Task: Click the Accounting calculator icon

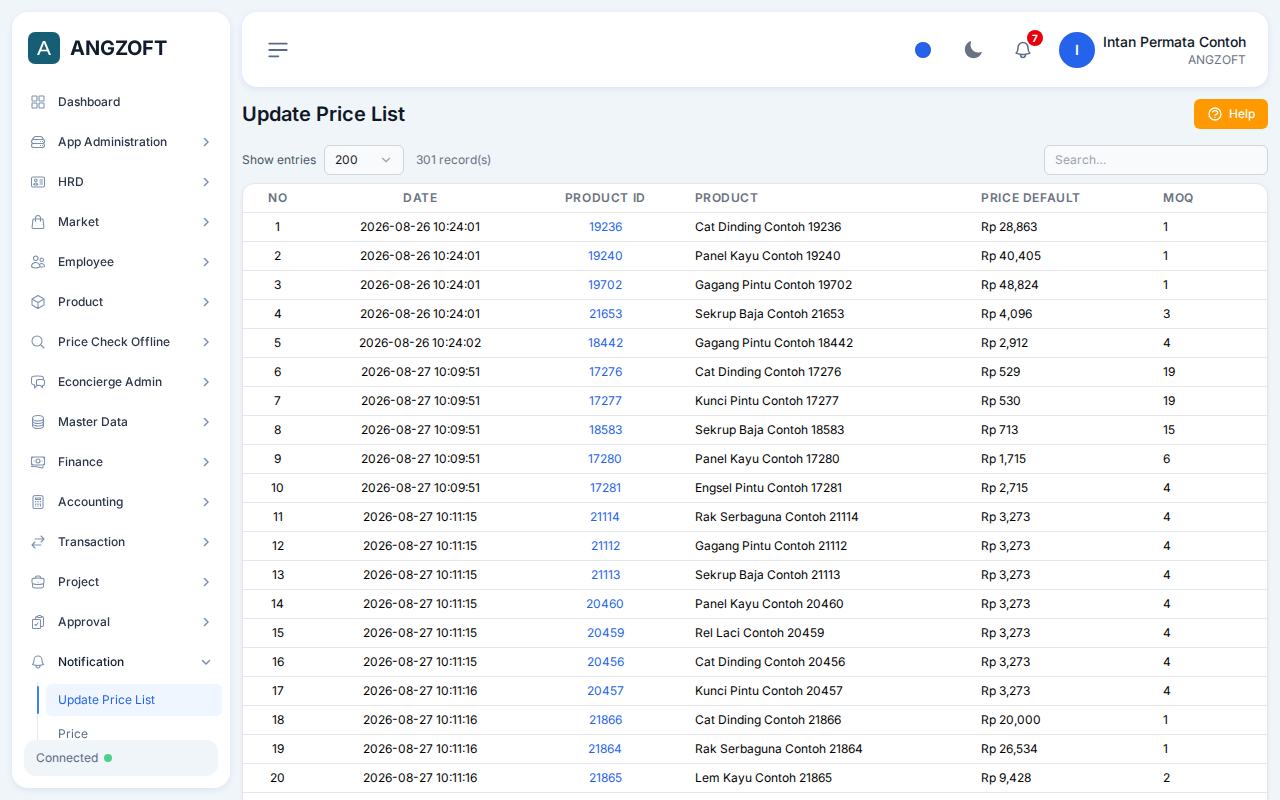Action: (38, 502)
